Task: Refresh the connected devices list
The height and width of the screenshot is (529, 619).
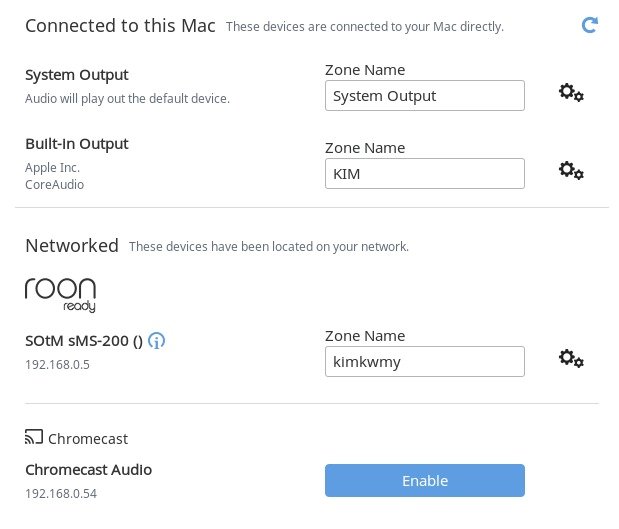Action: click(x=590, y=25)
